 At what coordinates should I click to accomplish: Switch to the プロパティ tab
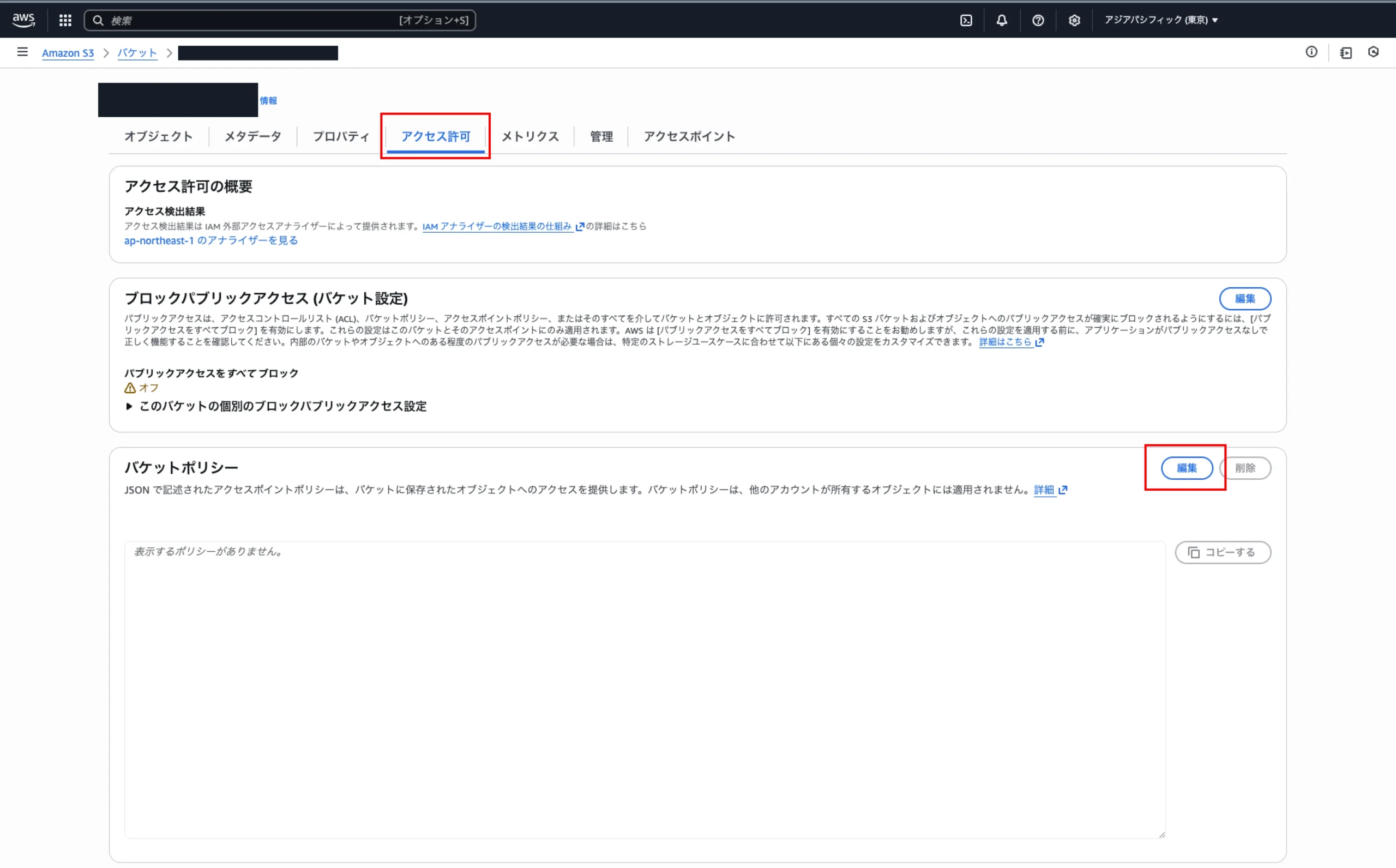pos(341,137)
